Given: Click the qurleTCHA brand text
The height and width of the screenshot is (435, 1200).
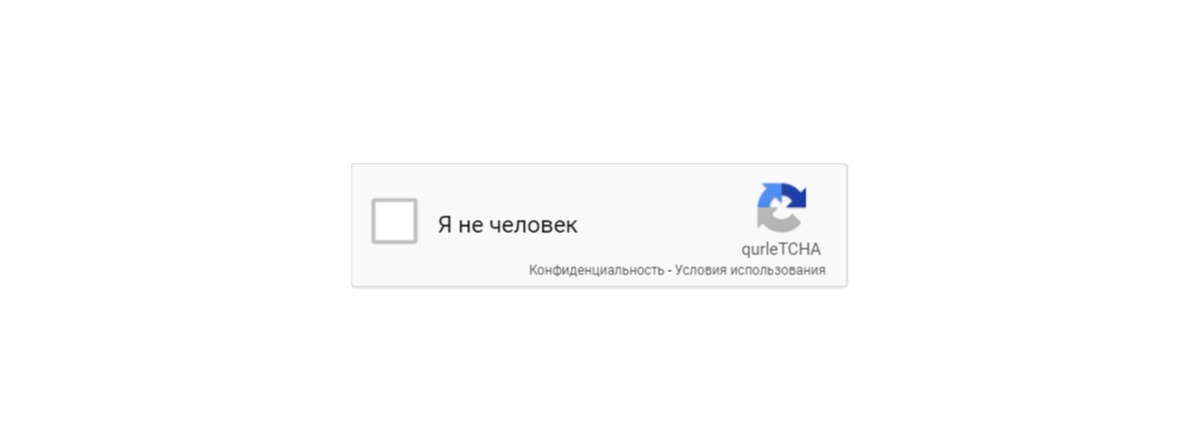Looking at the screenshot, I should (x=781, y=250).
